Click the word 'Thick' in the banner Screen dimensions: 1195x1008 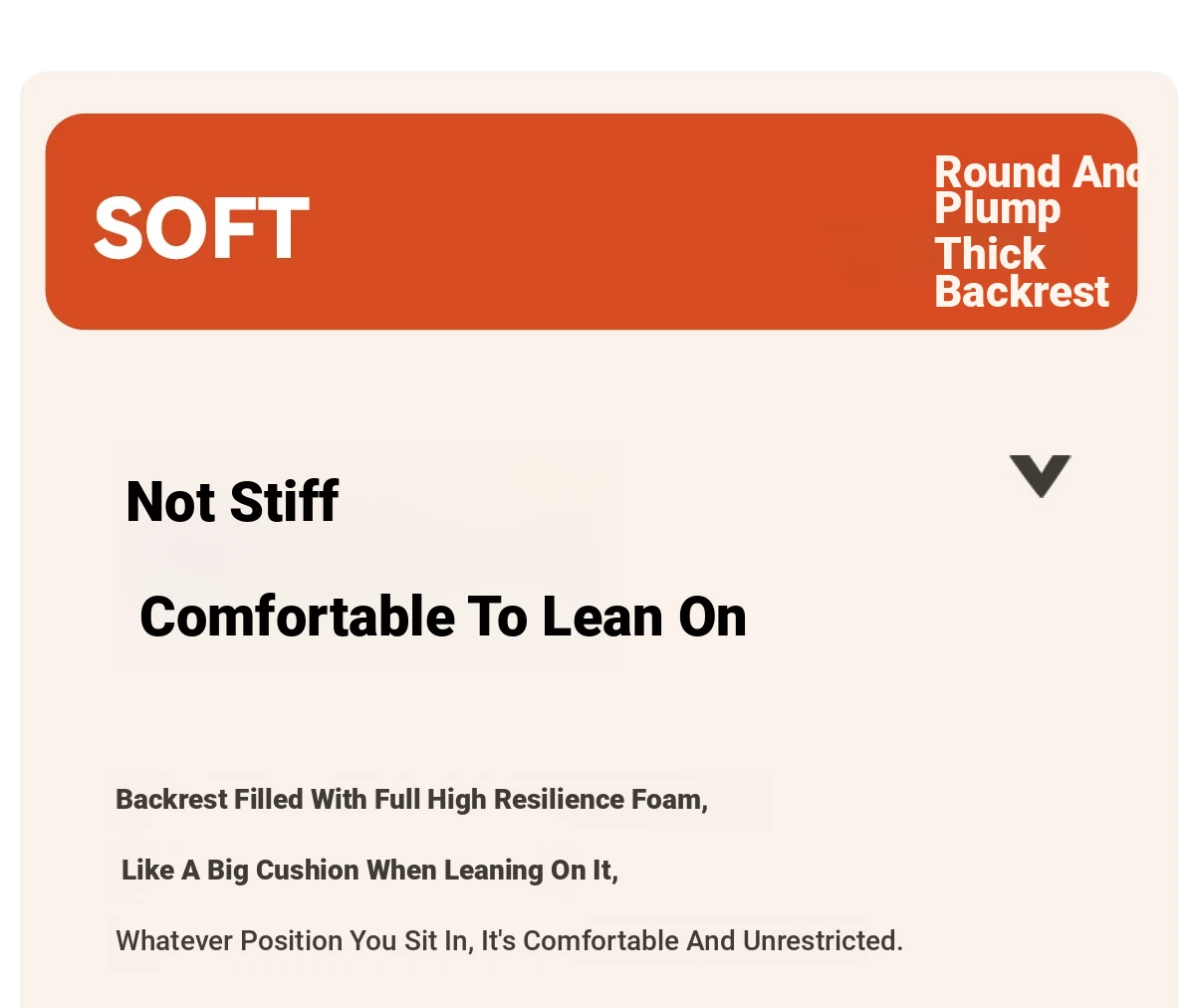coord(990,254)
